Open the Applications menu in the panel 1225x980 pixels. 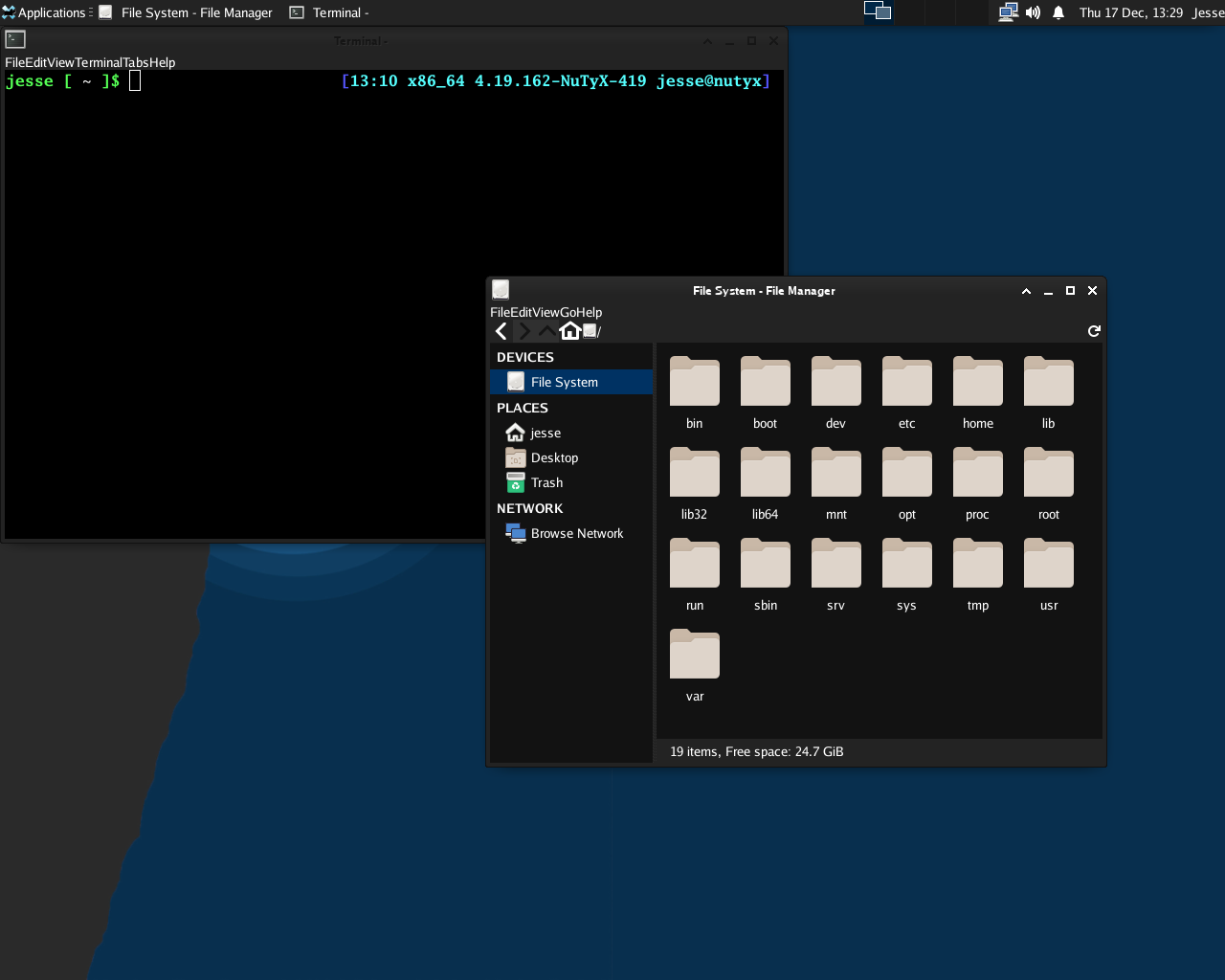[x=46, y=12]
